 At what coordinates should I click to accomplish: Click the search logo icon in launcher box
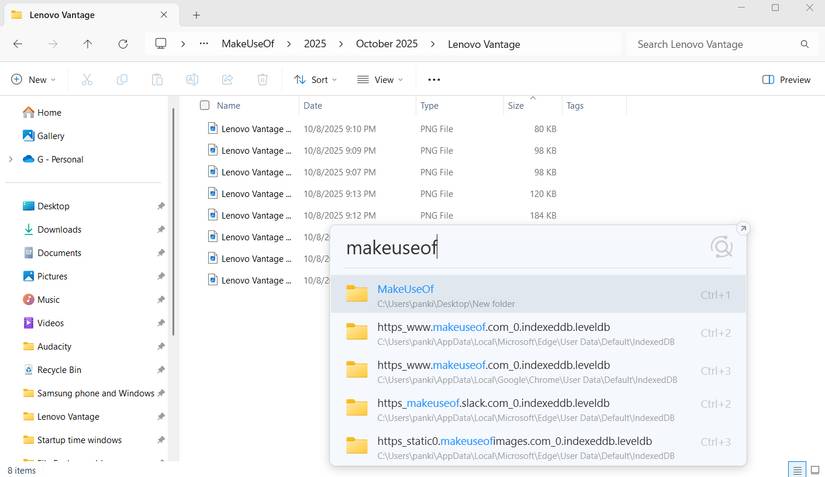pos(721,247)
